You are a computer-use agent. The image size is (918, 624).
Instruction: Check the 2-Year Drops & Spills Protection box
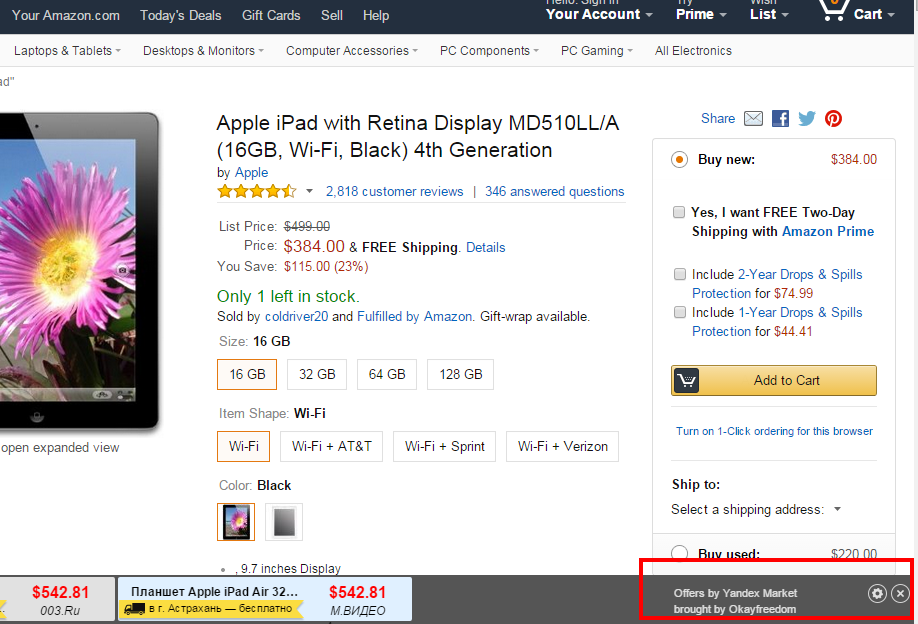tap(680, 274)
